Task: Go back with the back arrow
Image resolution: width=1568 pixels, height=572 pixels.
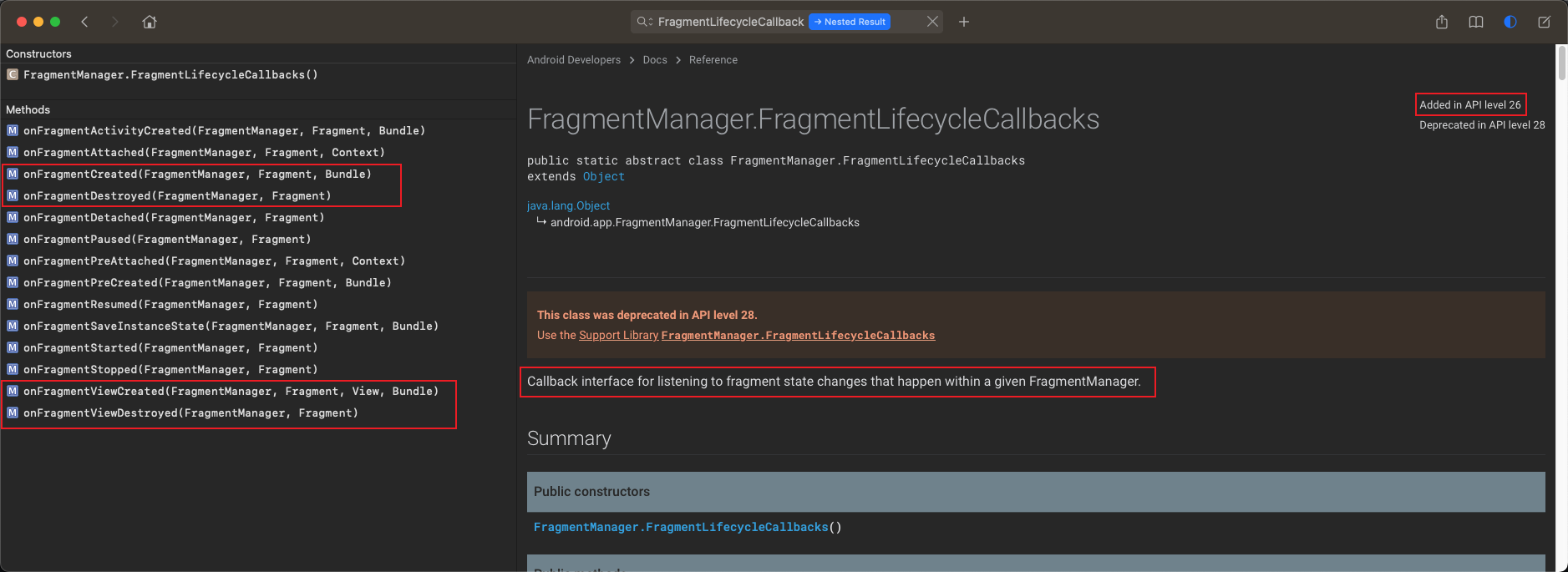Action: tap(84, 22)
